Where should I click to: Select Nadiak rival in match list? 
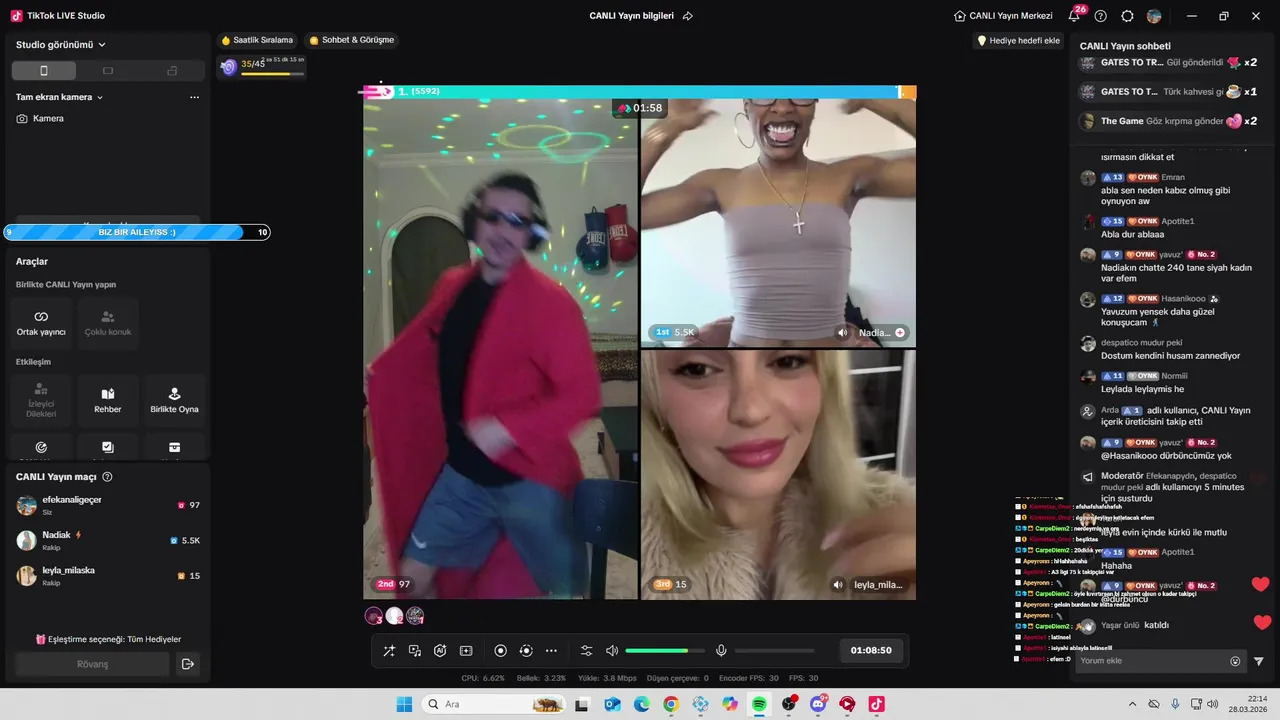point(108,540)
